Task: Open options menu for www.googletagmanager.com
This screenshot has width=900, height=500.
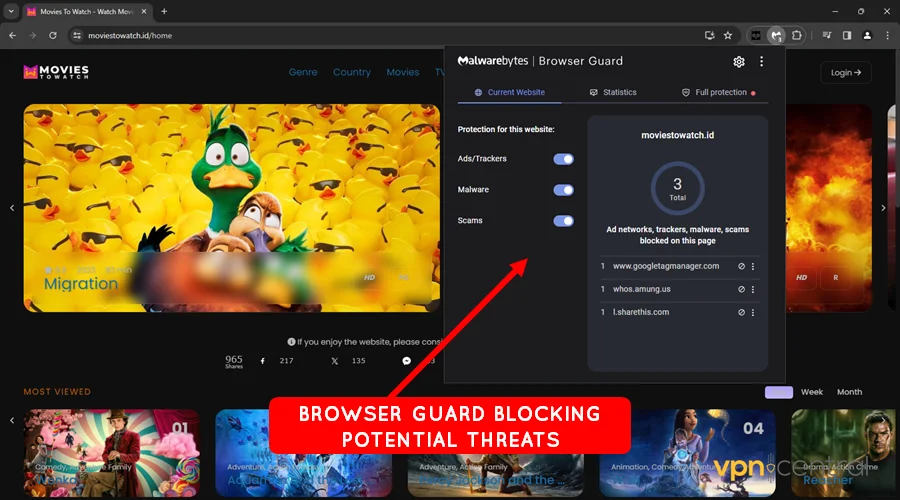Action: [753, 266]
